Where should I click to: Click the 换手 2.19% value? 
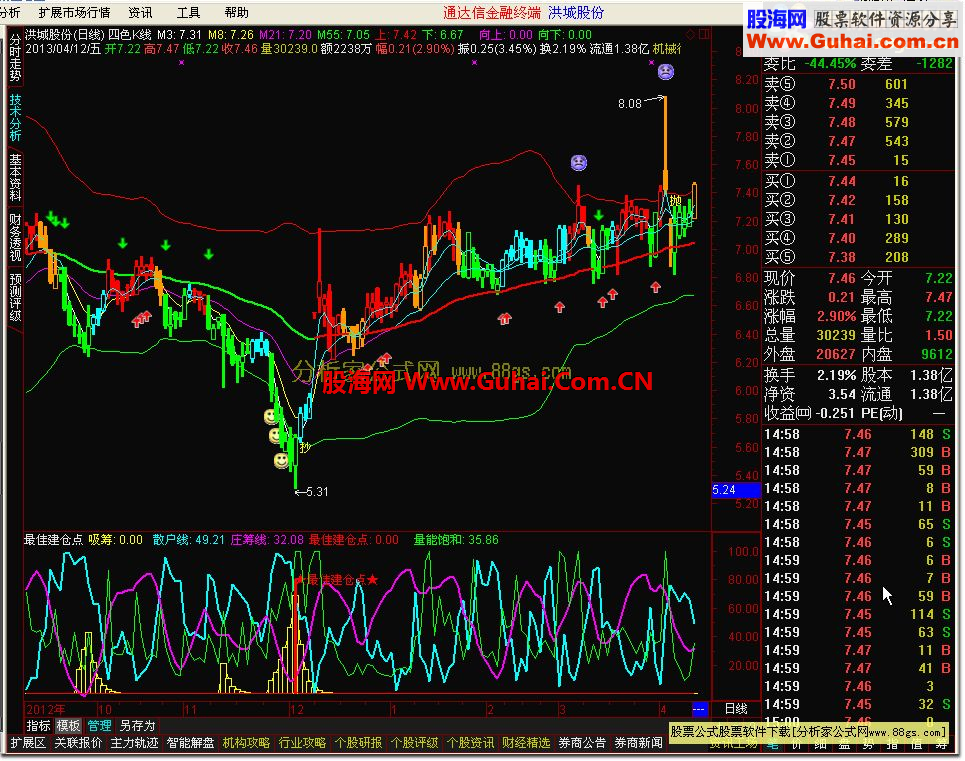(x=836, y=375)
